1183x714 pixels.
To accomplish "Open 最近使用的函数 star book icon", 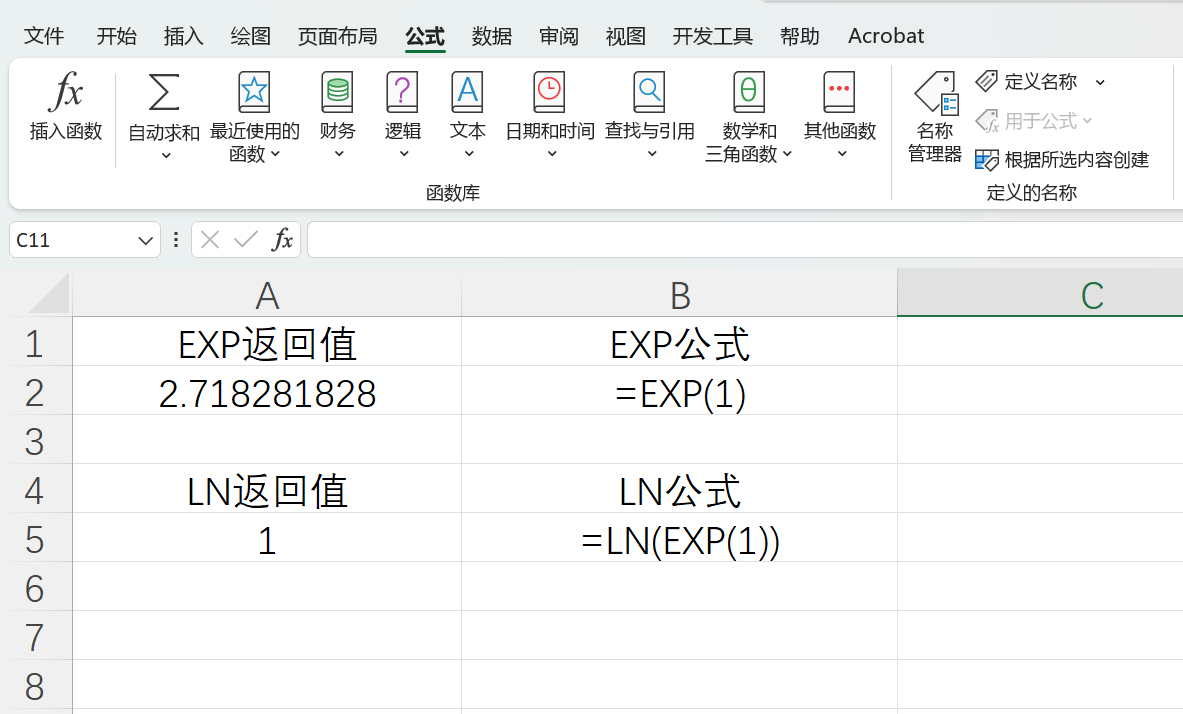I will pos(254,92).
